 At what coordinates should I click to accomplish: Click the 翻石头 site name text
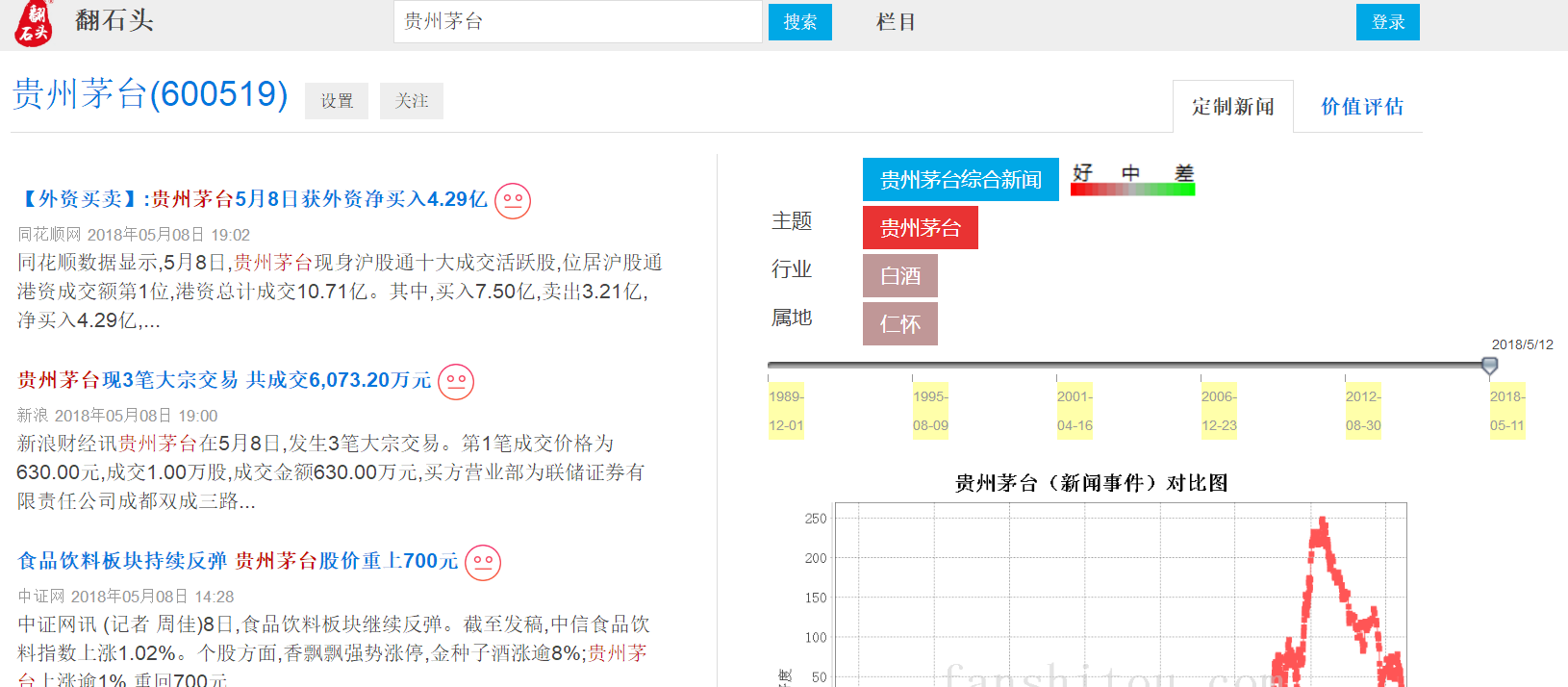pos(114,20)
